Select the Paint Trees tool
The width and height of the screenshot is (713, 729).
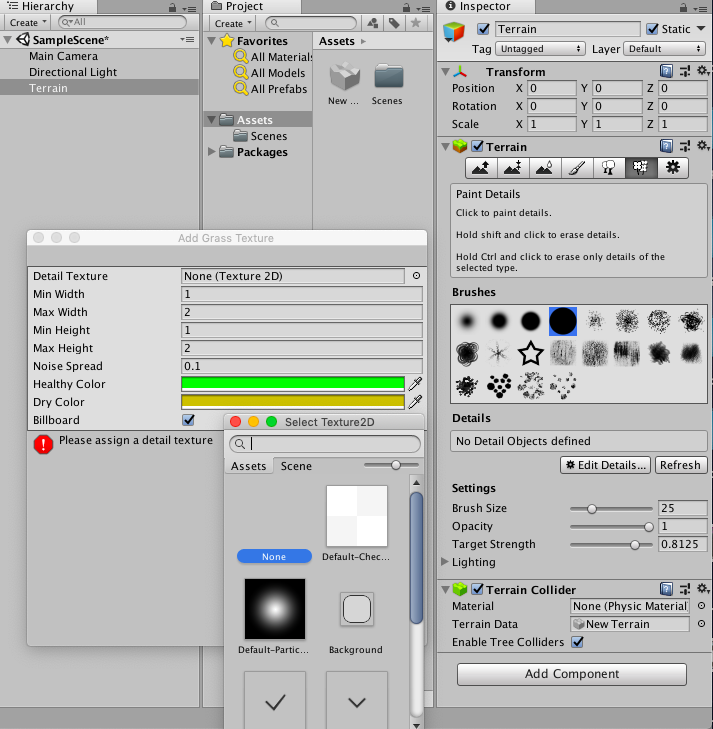pyautogui.click(x=608, y=168)
